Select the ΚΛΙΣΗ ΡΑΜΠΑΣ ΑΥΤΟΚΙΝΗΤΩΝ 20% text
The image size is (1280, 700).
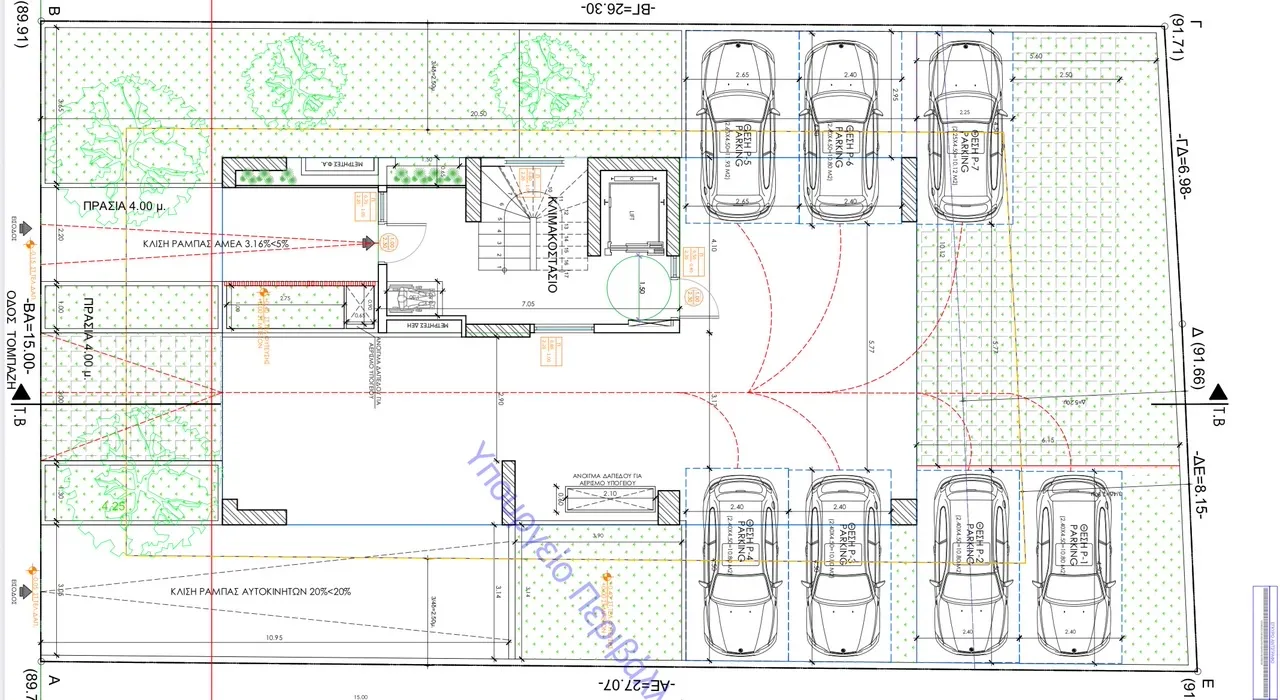click(x=260, y=592)
